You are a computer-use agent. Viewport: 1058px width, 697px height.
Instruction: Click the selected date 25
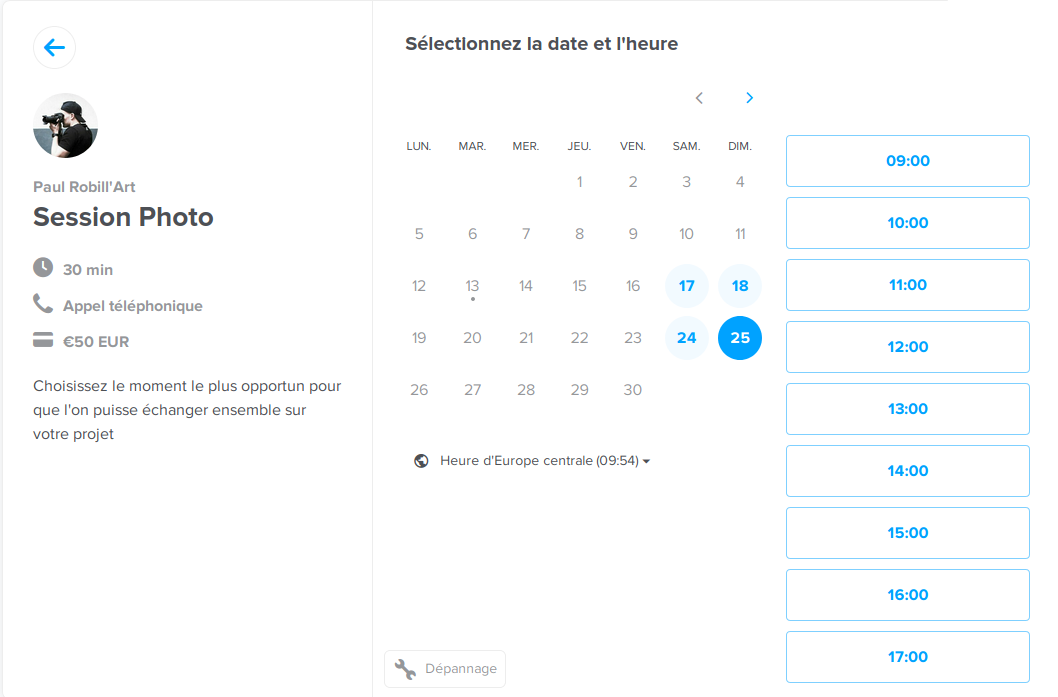tap(740, 338)
